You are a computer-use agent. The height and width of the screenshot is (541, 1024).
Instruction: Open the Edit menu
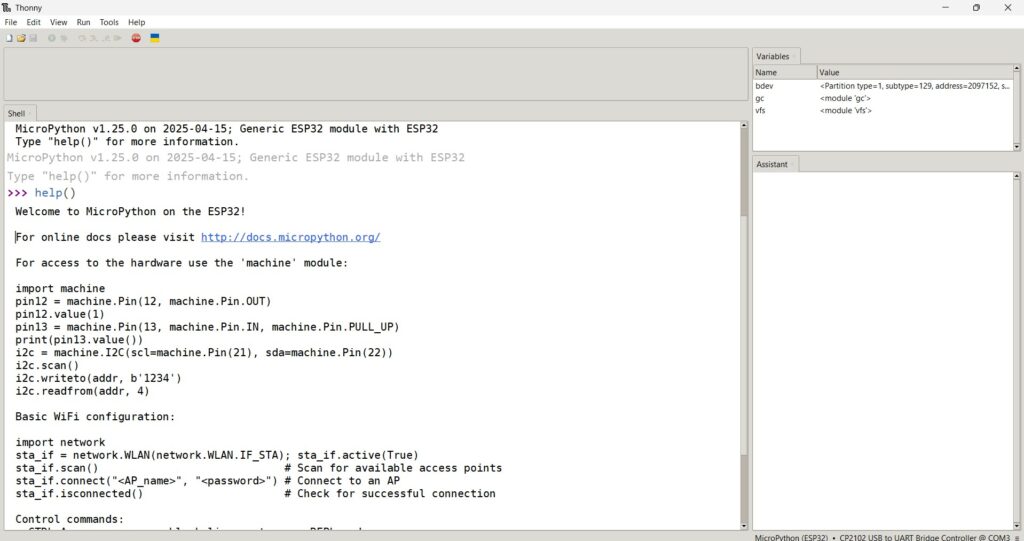tap(33, 22)
